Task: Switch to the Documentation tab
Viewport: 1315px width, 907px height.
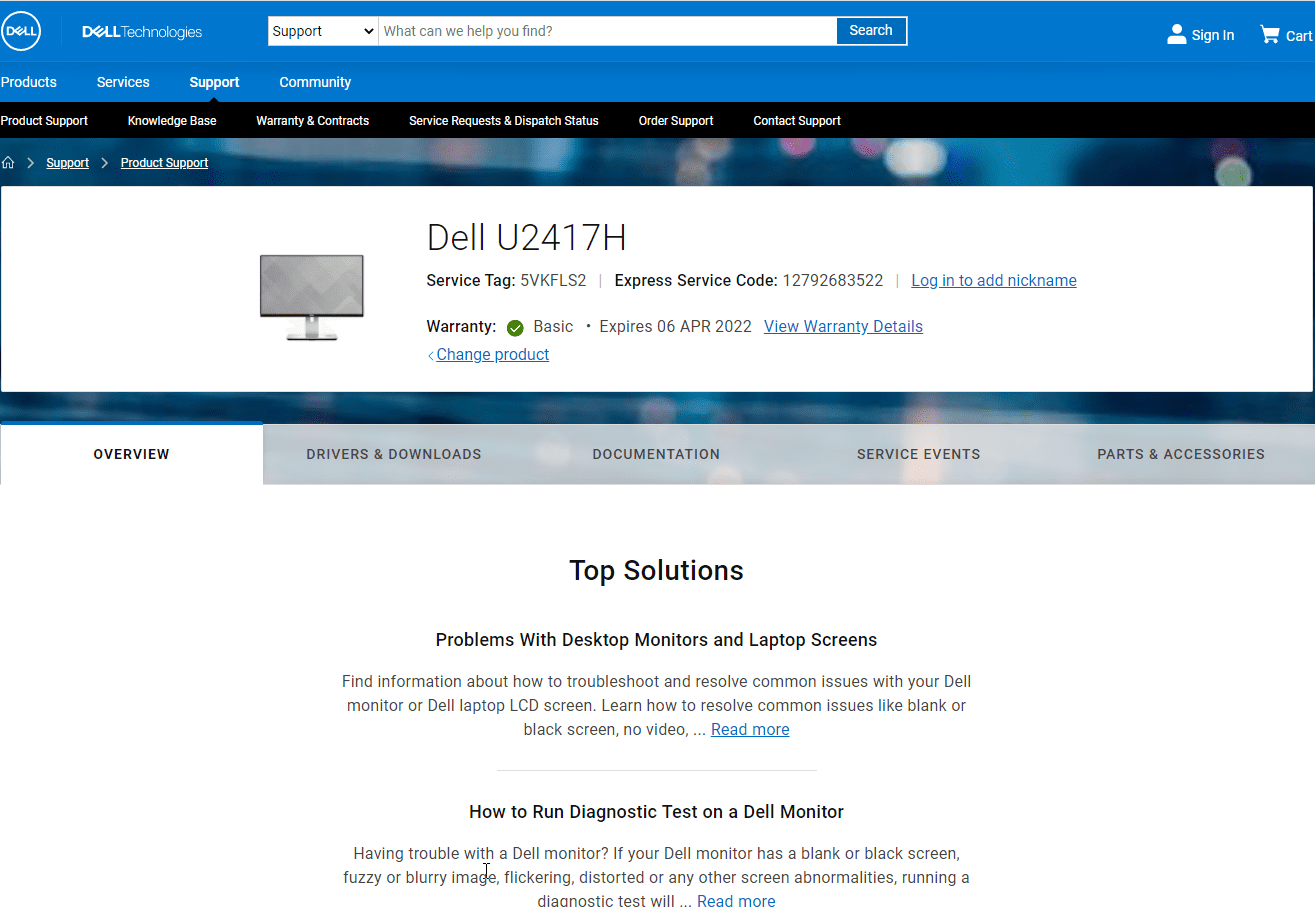Action: 656,454
